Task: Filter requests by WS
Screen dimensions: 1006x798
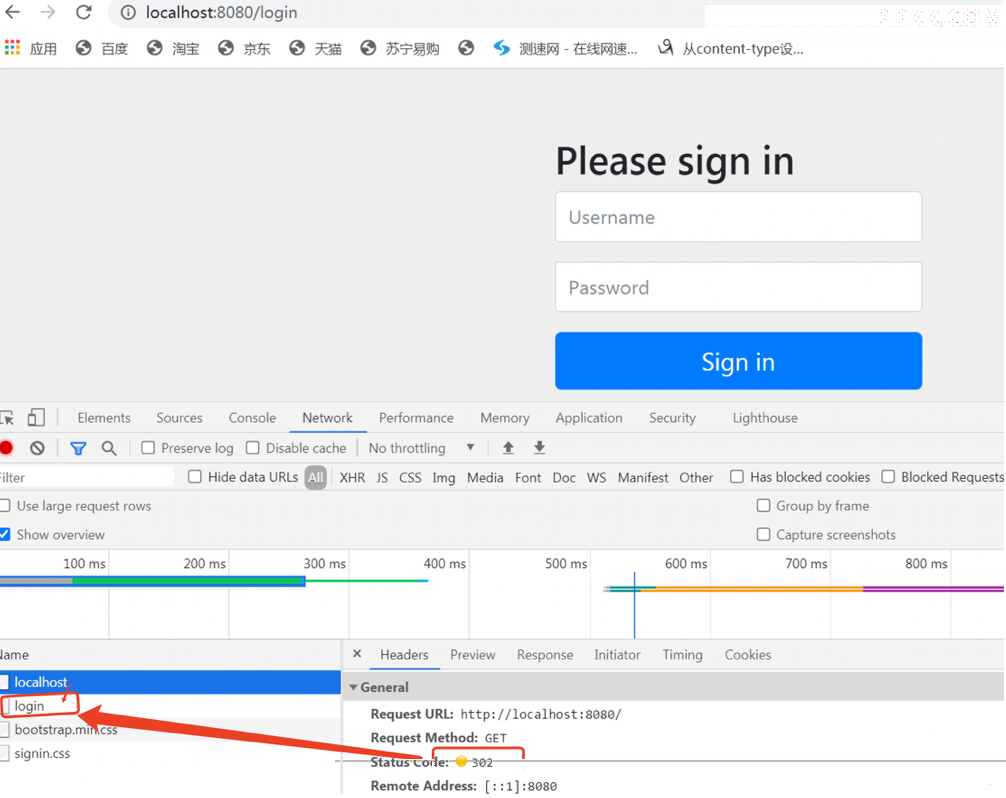Action: 596,477
